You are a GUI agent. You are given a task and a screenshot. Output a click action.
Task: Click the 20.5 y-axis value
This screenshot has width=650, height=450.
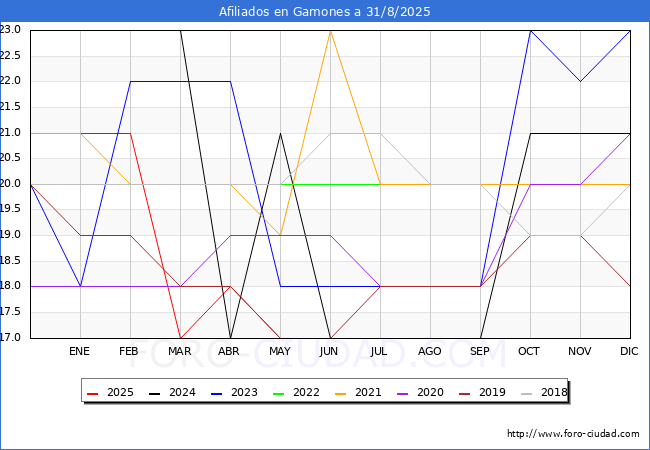(10, 158)
